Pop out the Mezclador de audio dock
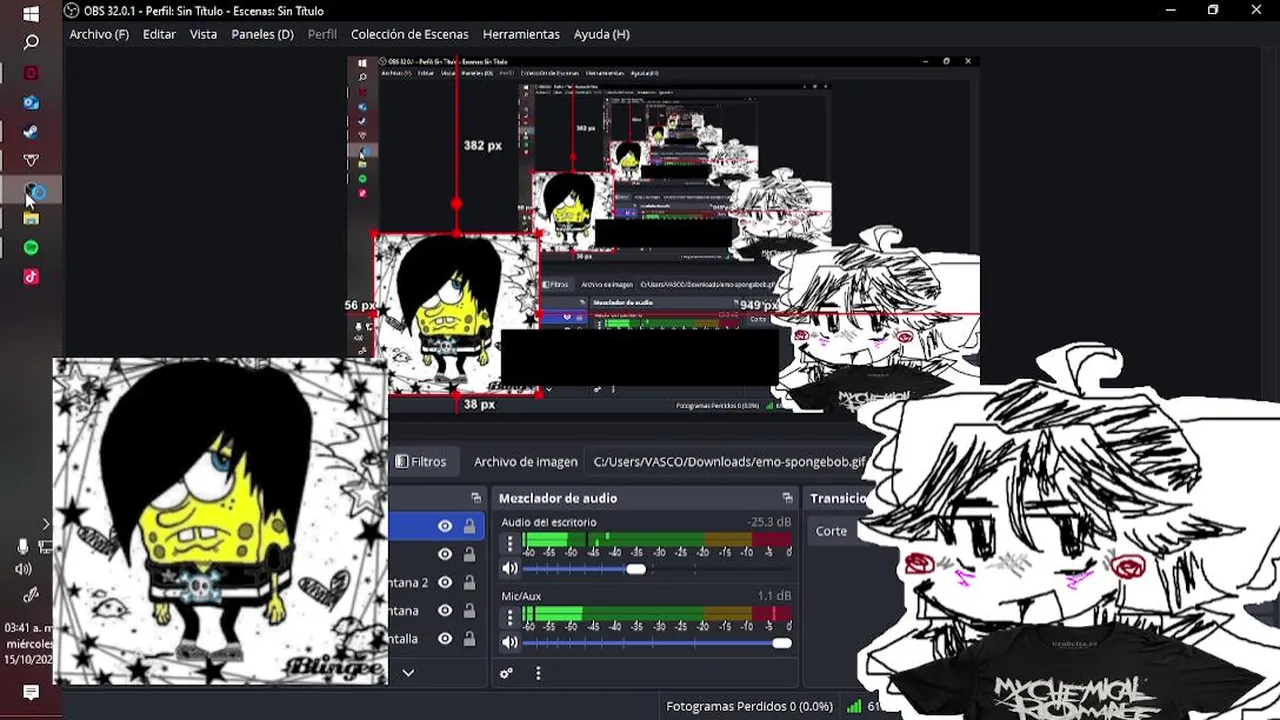 point(787,498)
